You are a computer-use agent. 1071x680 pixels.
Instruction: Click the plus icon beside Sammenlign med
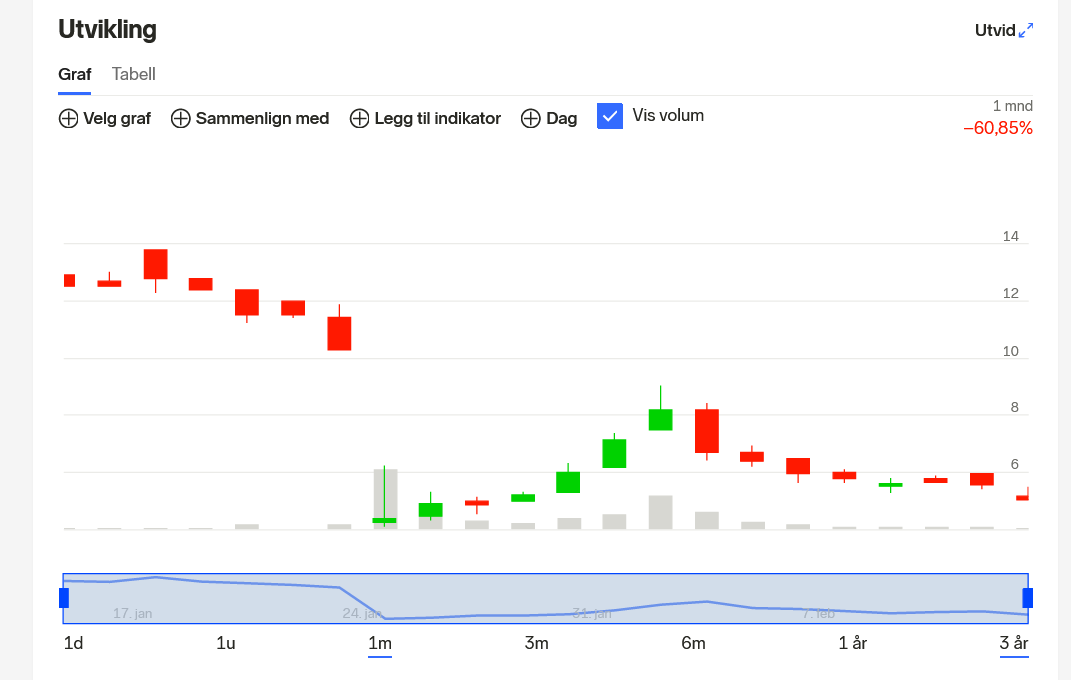point(181,118)
